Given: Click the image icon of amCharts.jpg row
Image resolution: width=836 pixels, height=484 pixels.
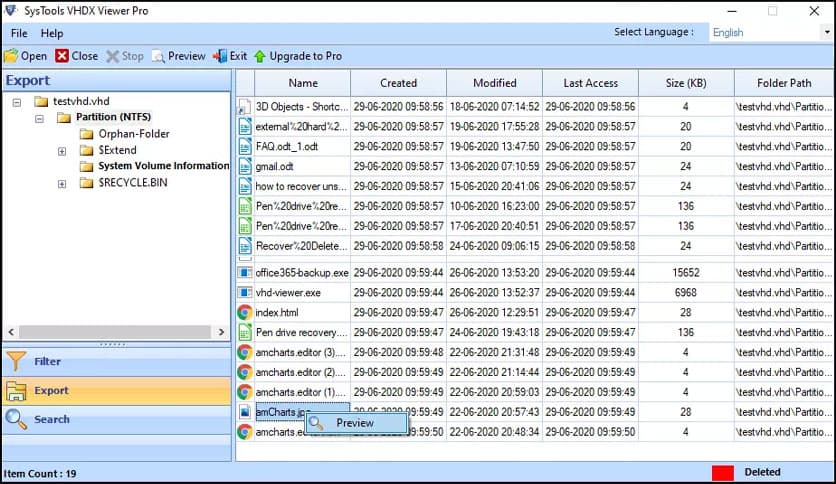Looking at the screenshot, I should pos(245,412).
